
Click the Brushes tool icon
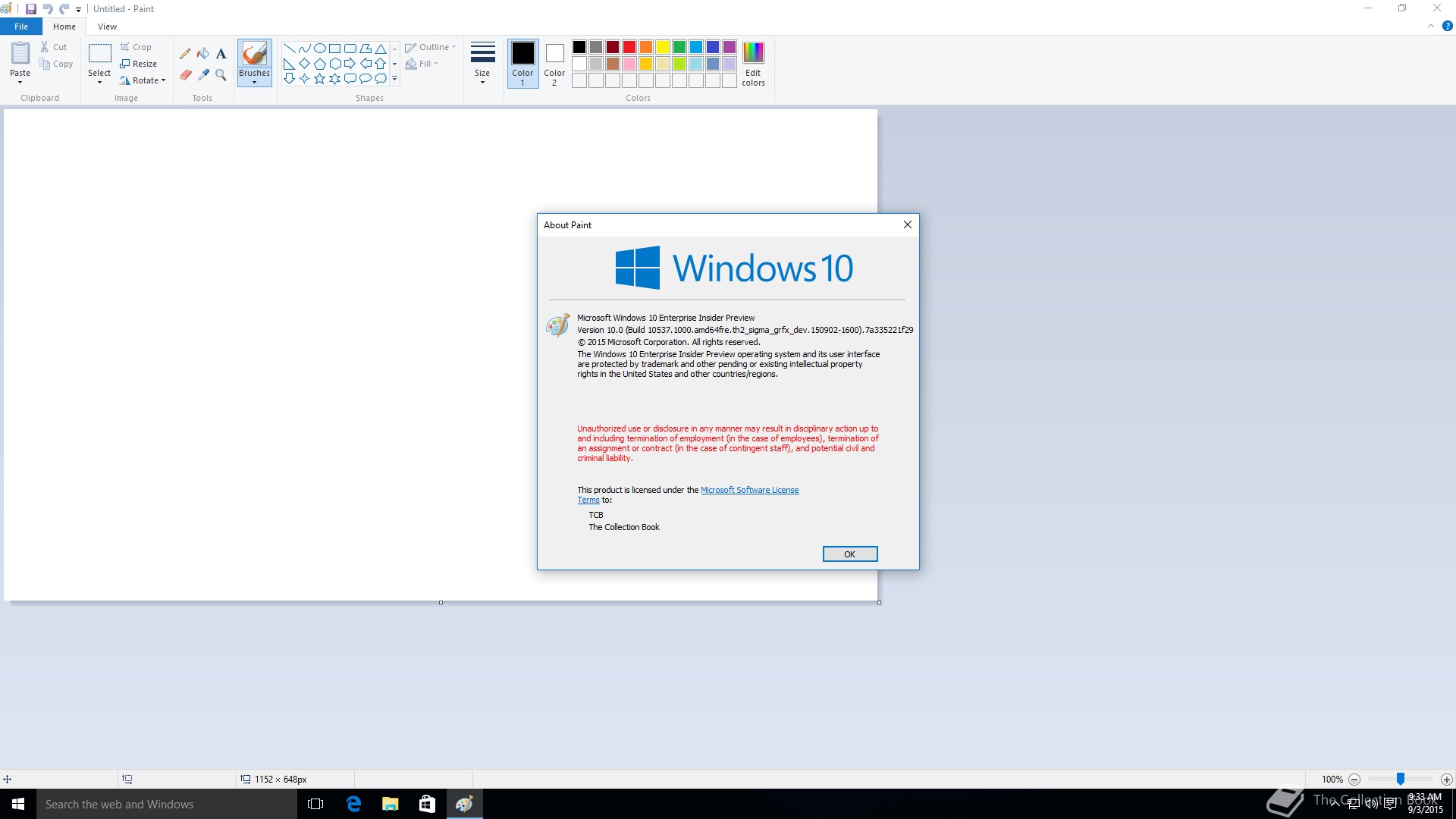point(254,54)
